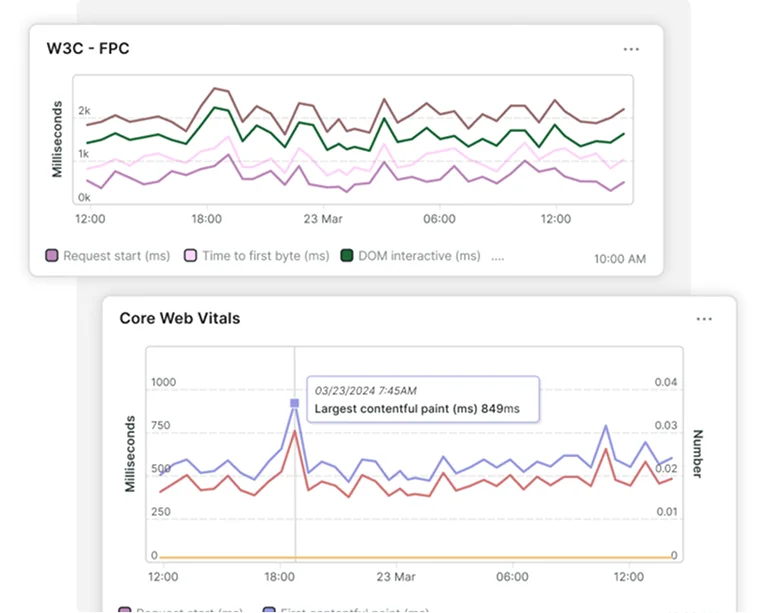768x613 pixels.
Task: Select the DOM interactive (ms) legend label
Action: coord(420,256)
